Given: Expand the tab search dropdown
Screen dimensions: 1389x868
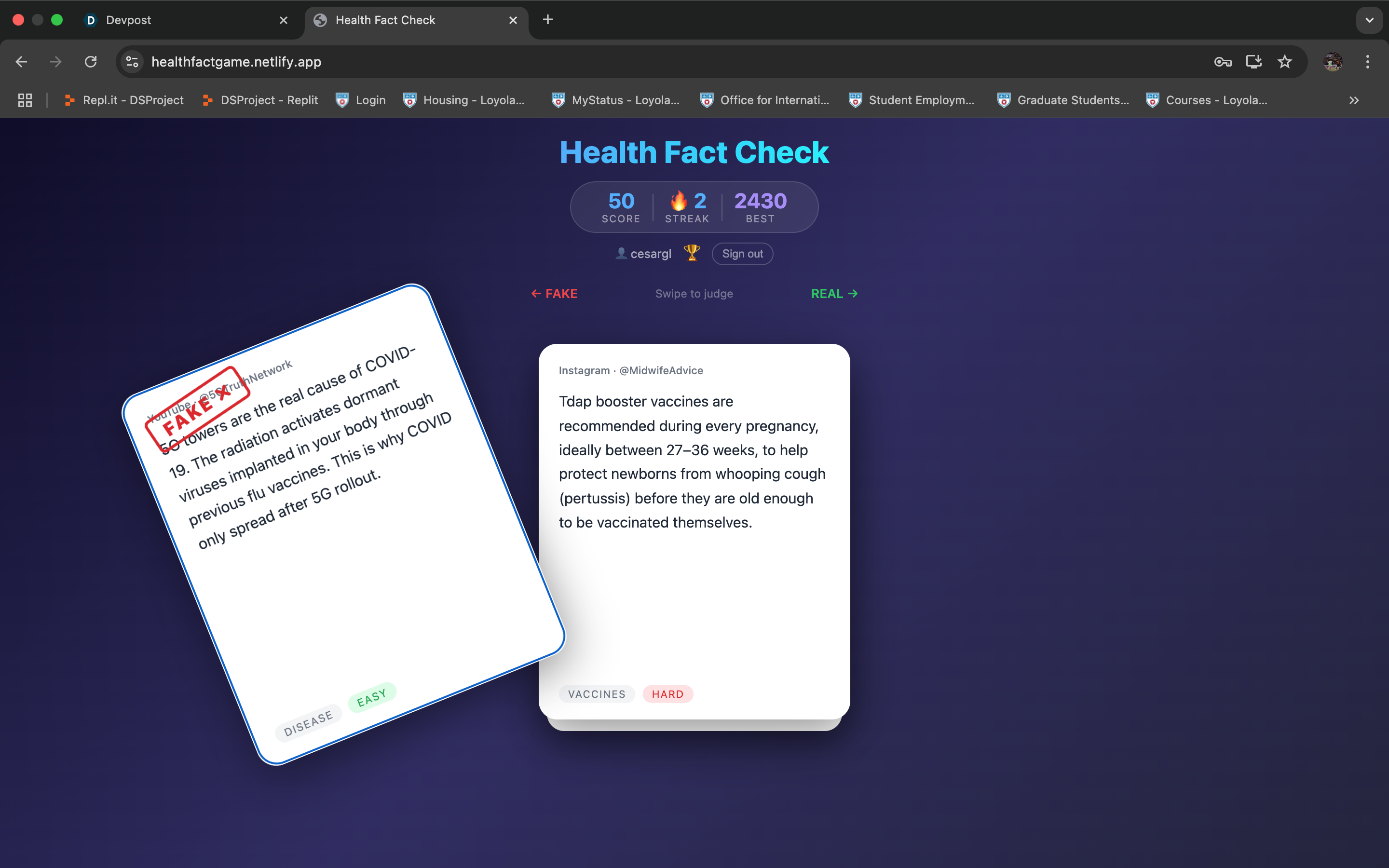Looking at the screenshot, I should pos(1370,20).
